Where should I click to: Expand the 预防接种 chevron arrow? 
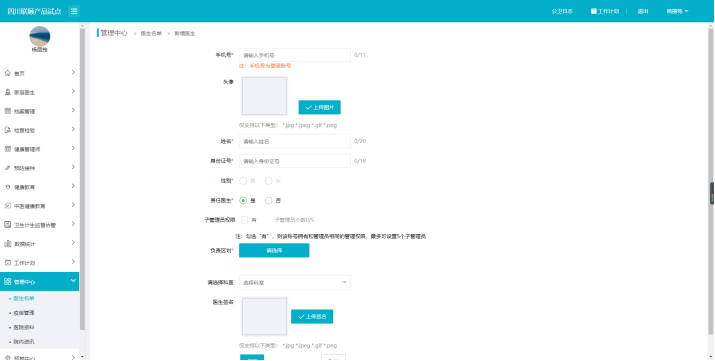coord(73,167)
